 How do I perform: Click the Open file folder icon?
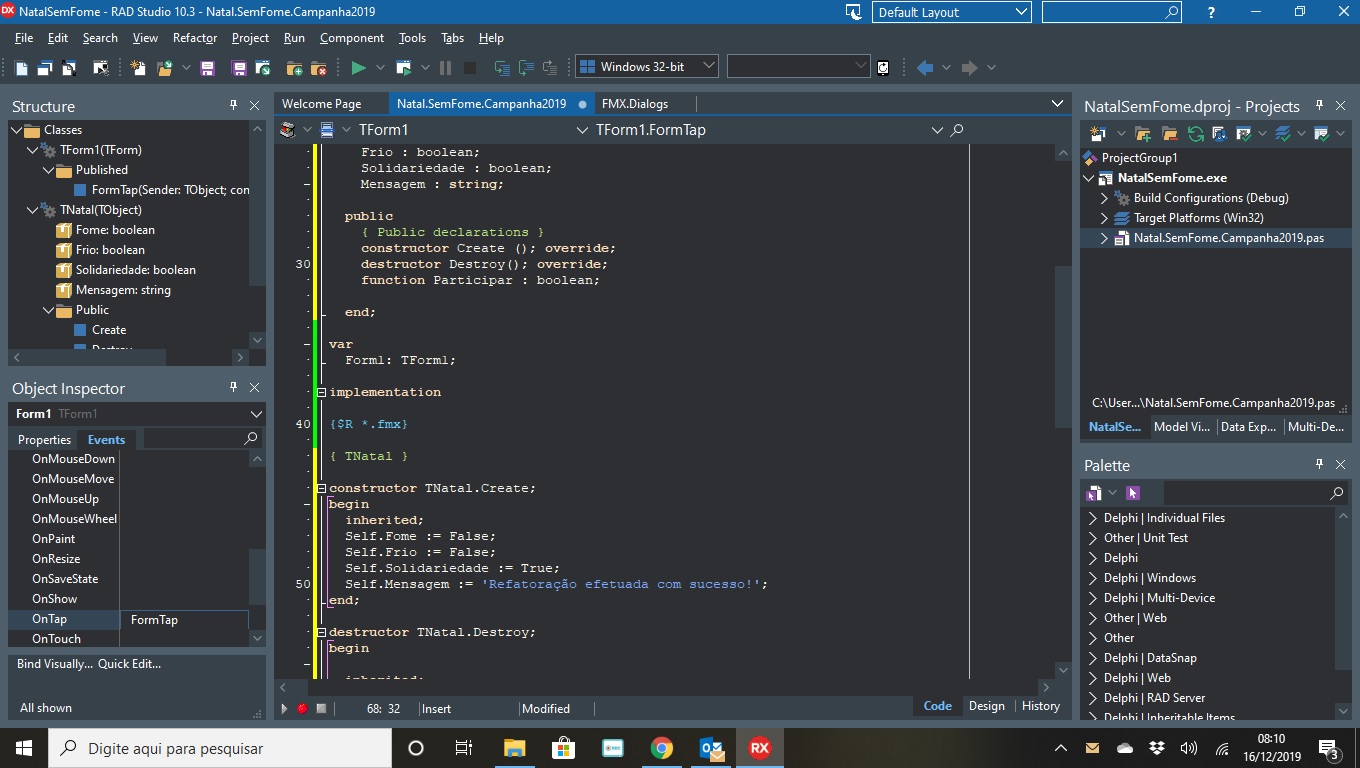click(x=163, y=67)
